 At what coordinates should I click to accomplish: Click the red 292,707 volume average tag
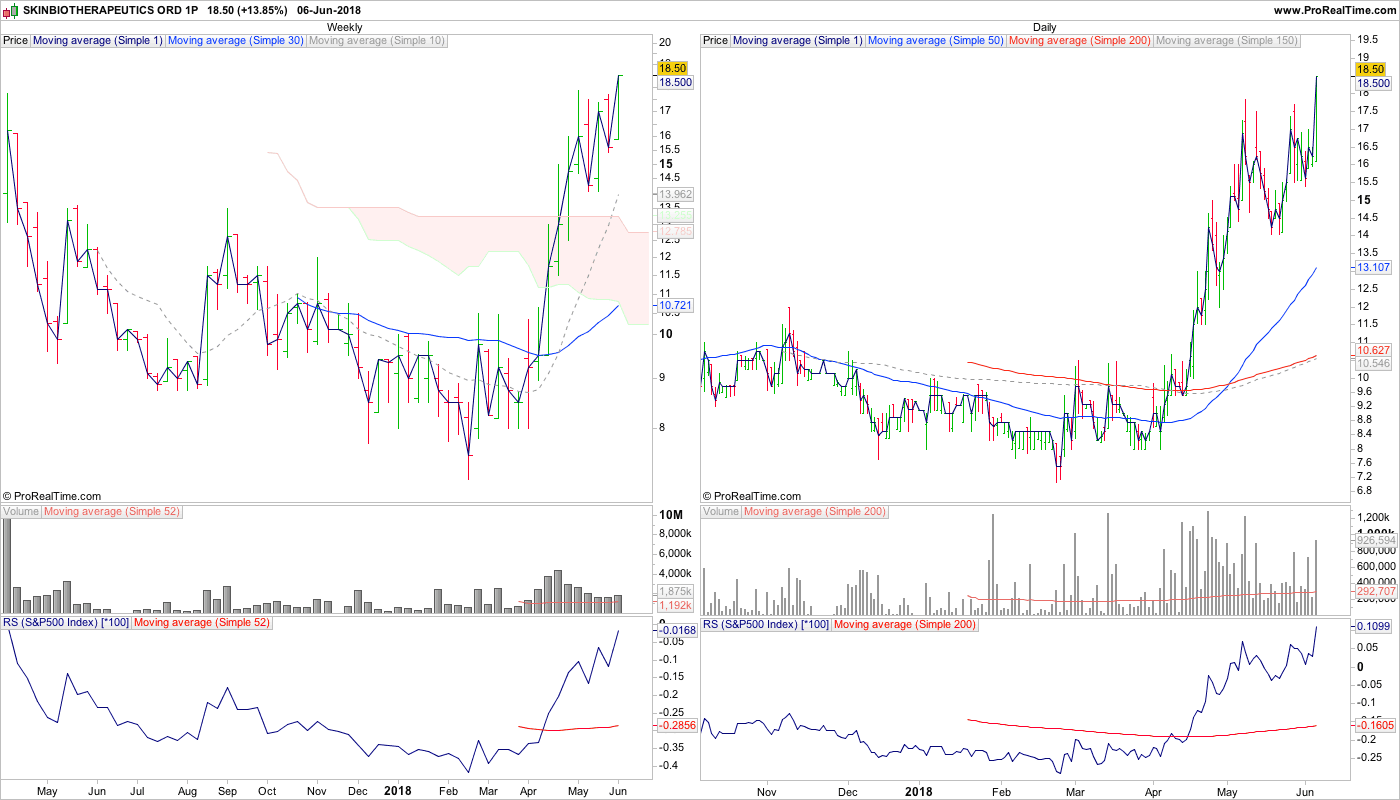(x=1376, y=592)
